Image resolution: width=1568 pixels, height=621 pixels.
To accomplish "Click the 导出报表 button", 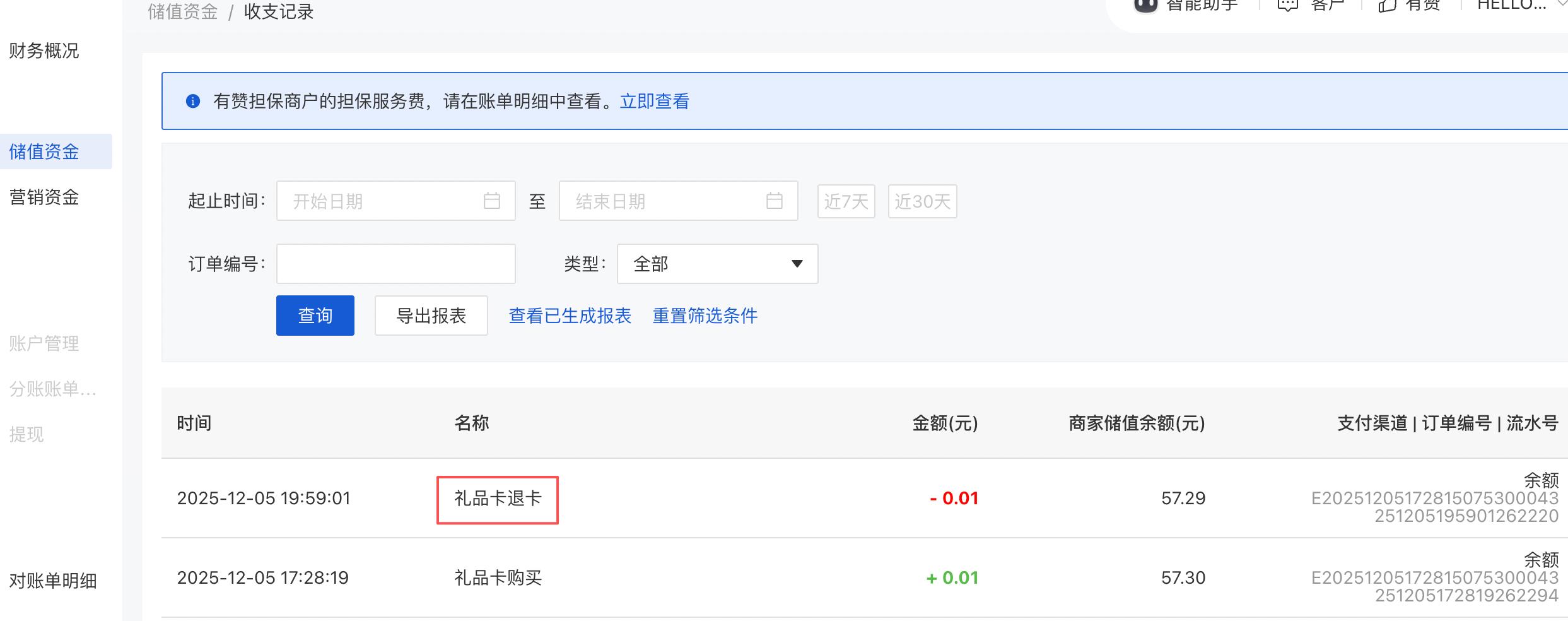I will pyautogui.click(x=431, y=316).
